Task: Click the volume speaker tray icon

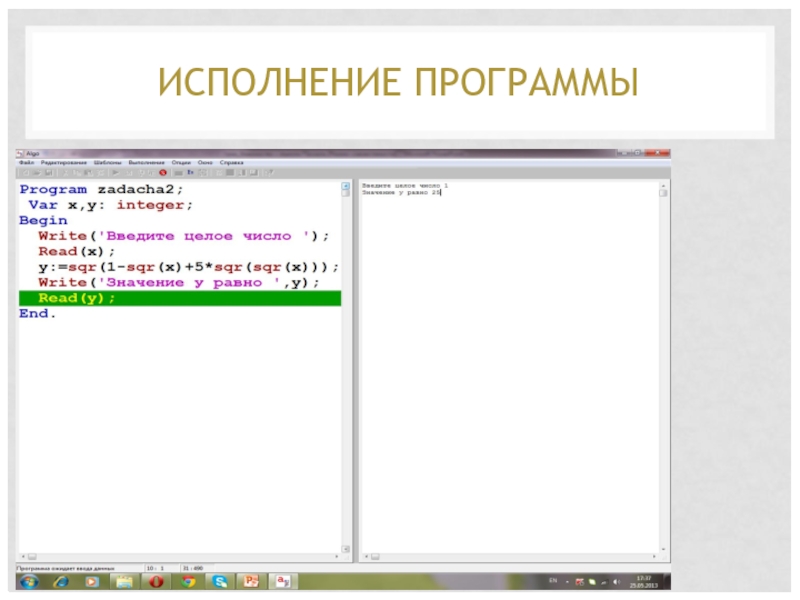Action: pyautogui.click(x=616, y=582)
